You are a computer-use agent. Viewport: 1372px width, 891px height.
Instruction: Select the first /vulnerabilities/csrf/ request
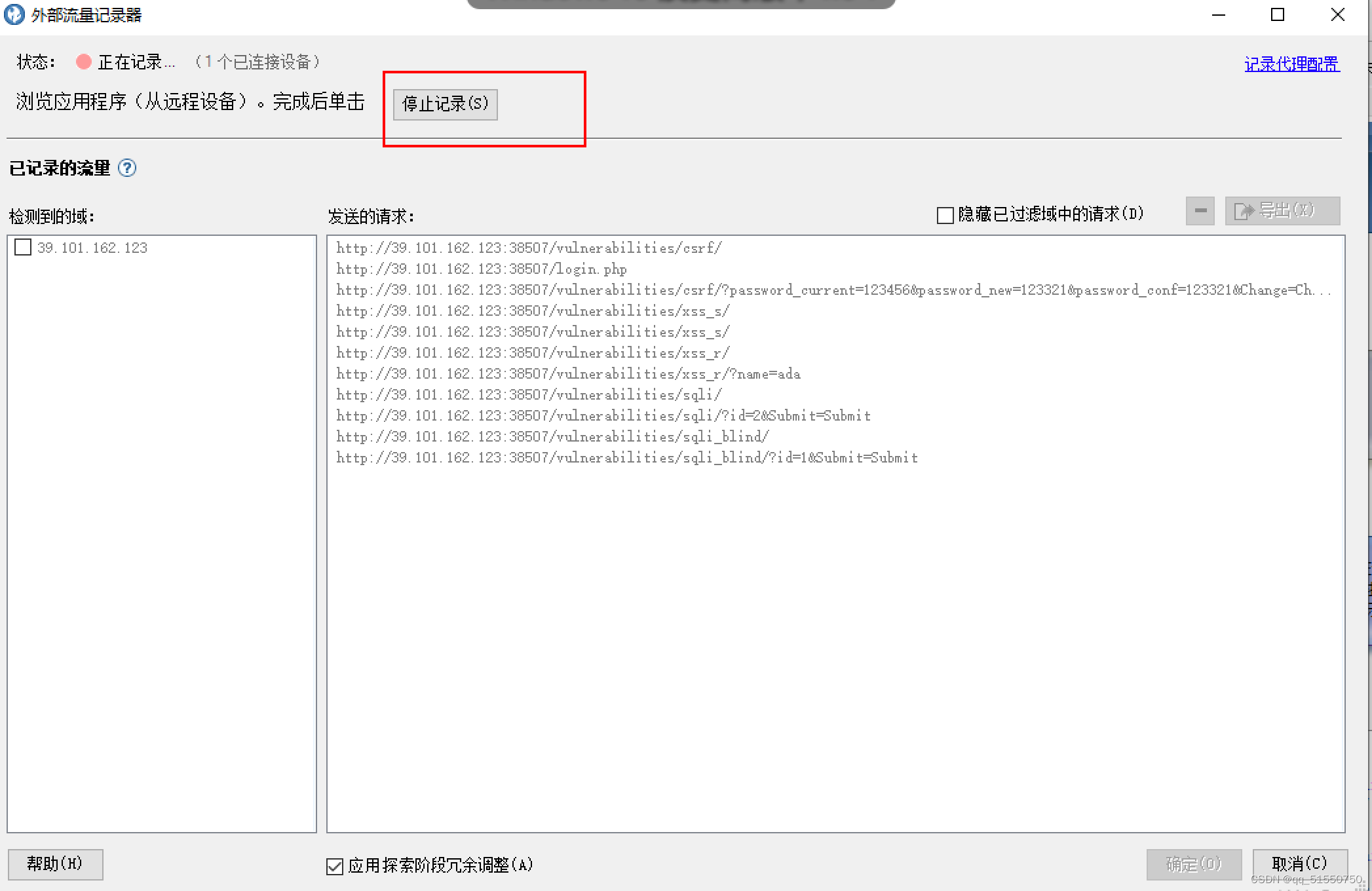529,248
